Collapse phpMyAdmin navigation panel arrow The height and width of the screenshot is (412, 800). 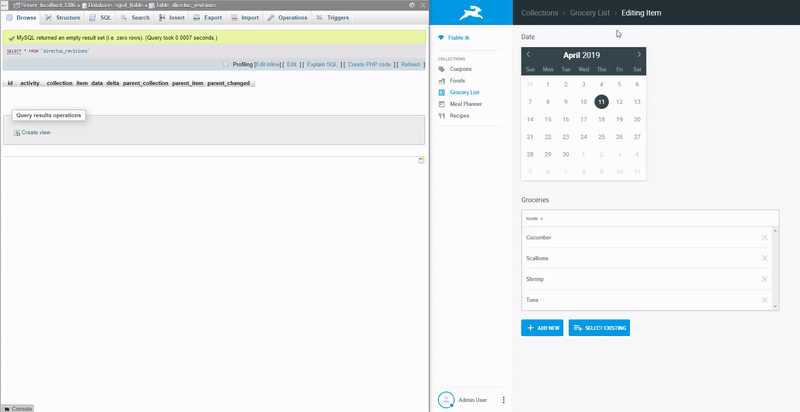(x=4, y=5)
